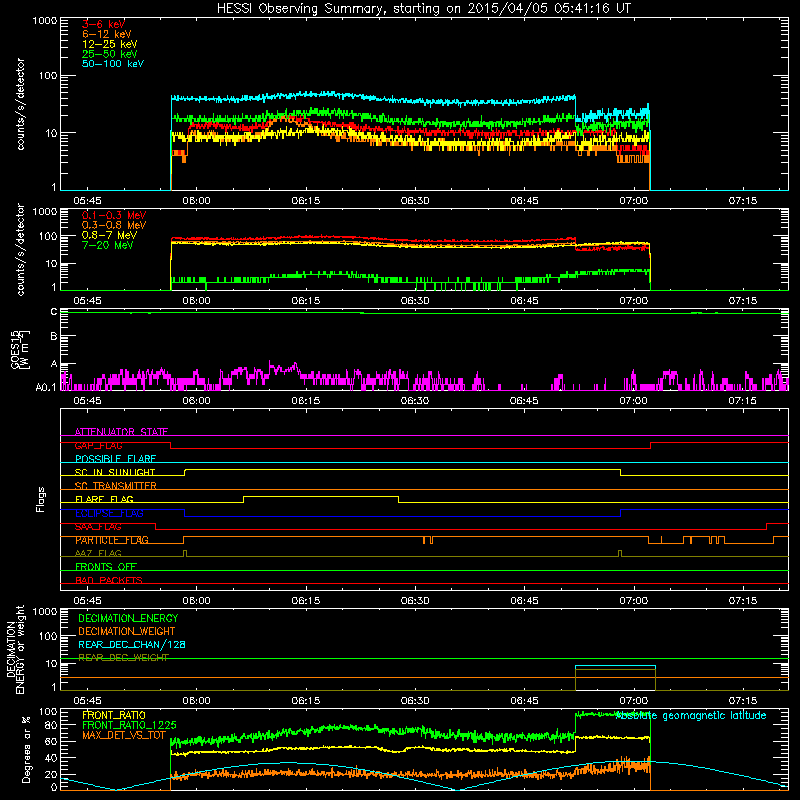Click the 0.3-0.8 MeV legend label
The height and width of the screenshot is (800, 800).
(114, 225)
